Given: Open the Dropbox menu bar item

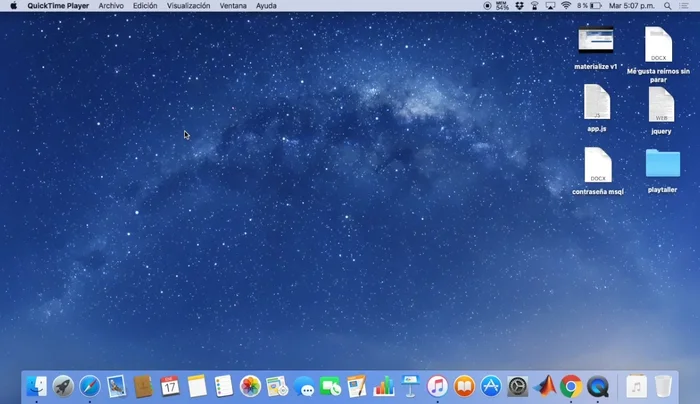Looking at the screenshot, I should point(517,6).
